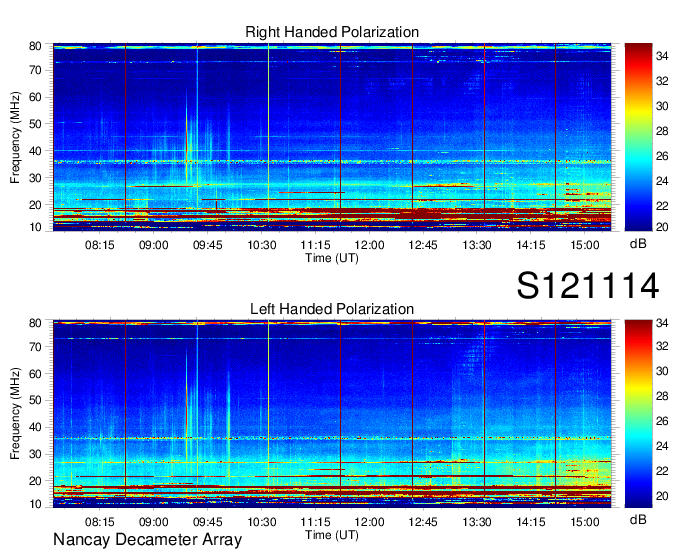The image size is (680, 552).
Task: Click the 22 dB tick on Left Handed color bar
Action: click(x=662, y=471)
